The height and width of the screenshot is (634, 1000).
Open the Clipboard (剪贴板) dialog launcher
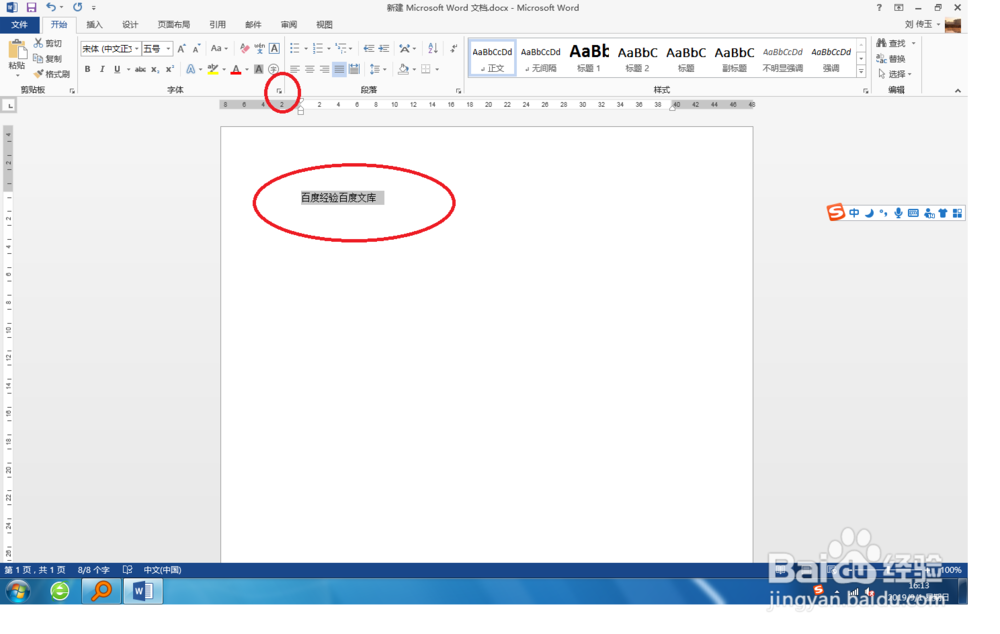click(x=72, y=91)
